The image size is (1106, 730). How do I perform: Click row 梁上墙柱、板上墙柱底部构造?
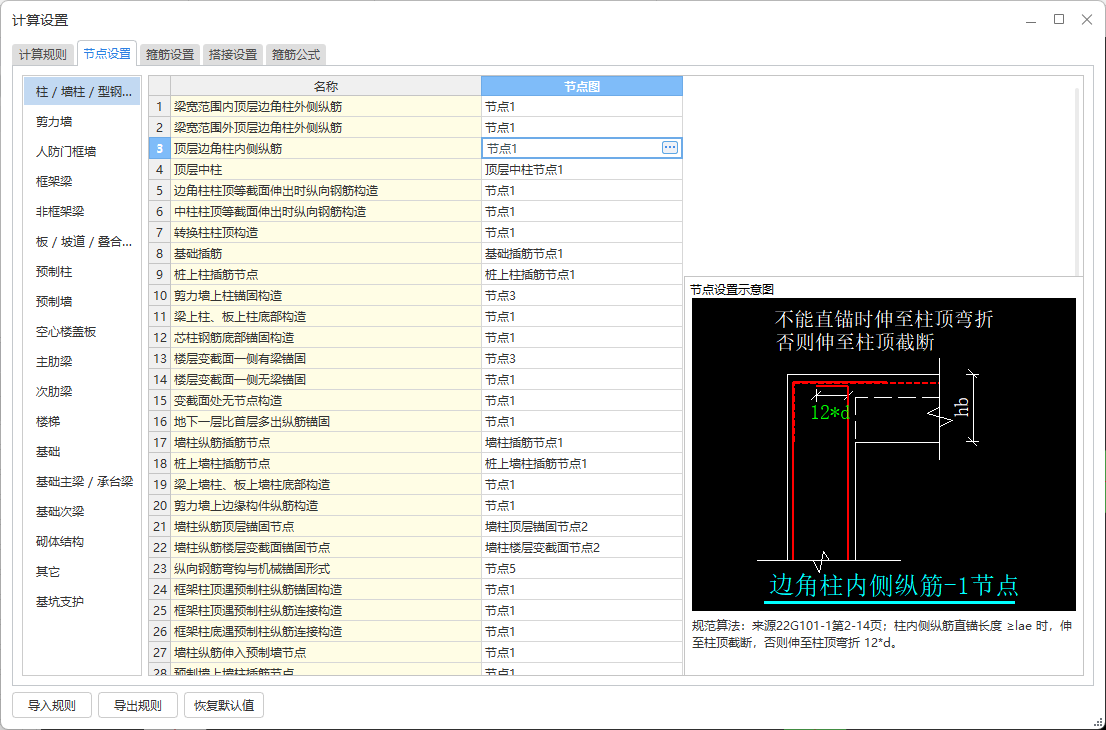point(415,485)
